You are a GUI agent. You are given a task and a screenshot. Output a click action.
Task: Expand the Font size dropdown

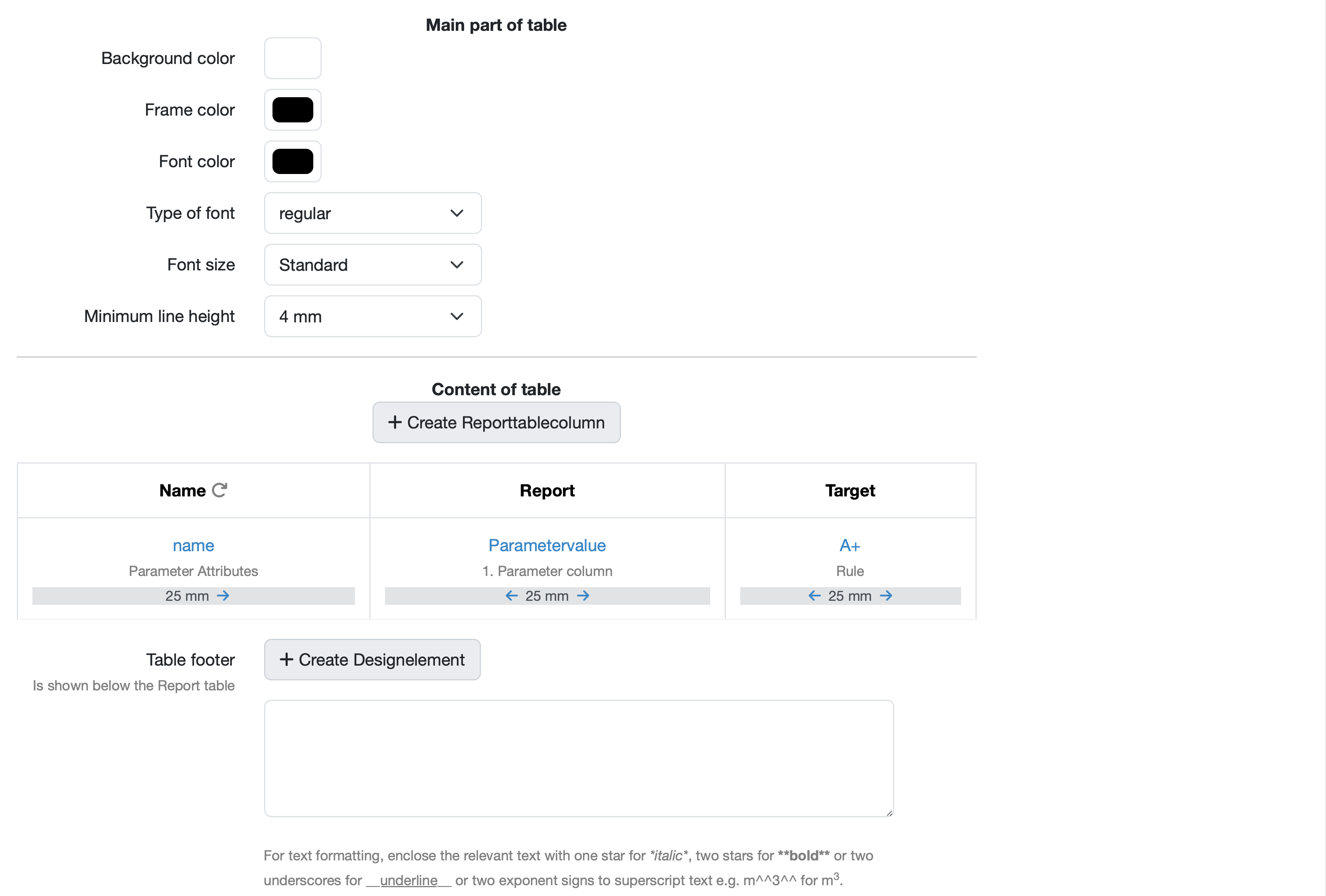373,265
